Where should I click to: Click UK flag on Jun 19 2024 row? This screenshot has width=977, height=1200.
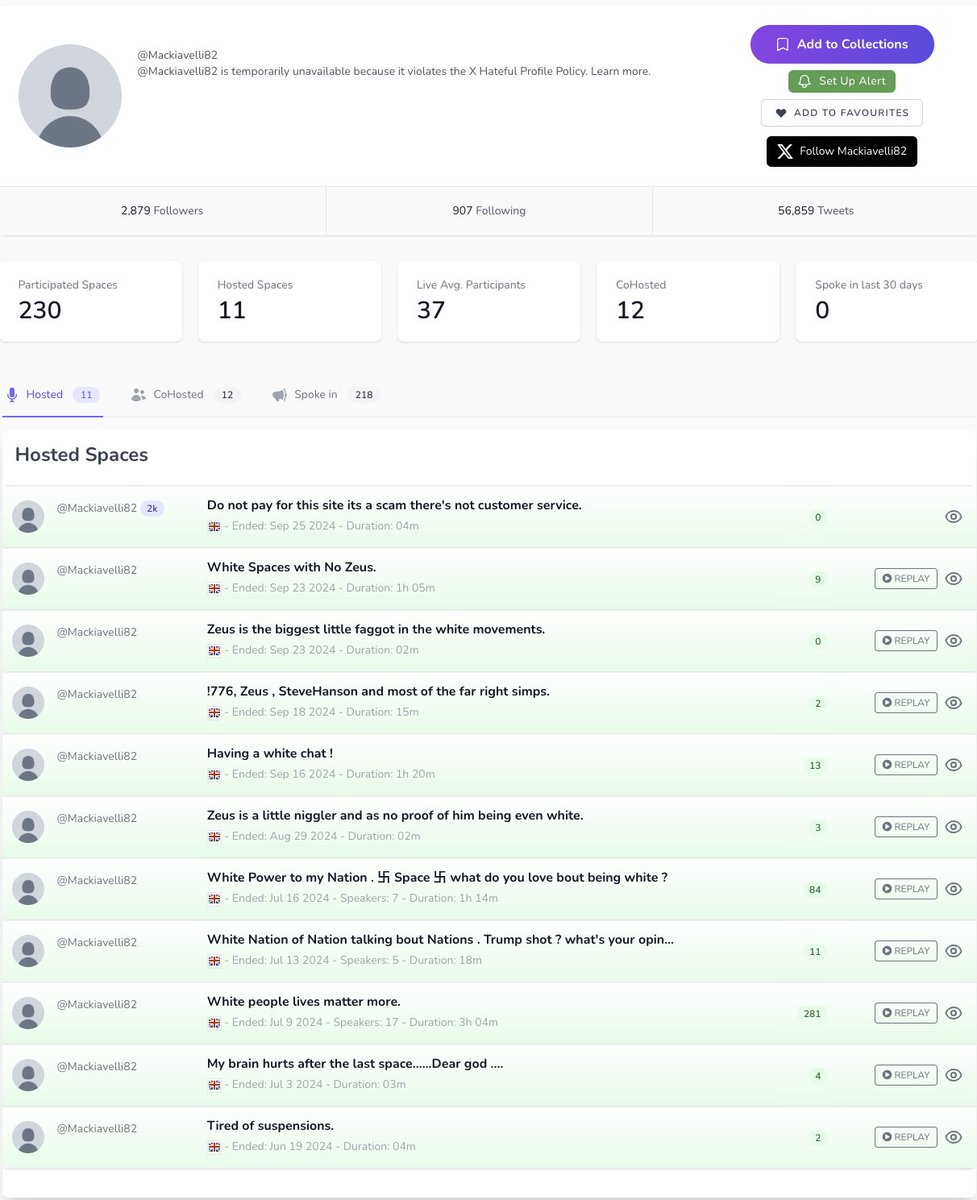(214, 1147)
